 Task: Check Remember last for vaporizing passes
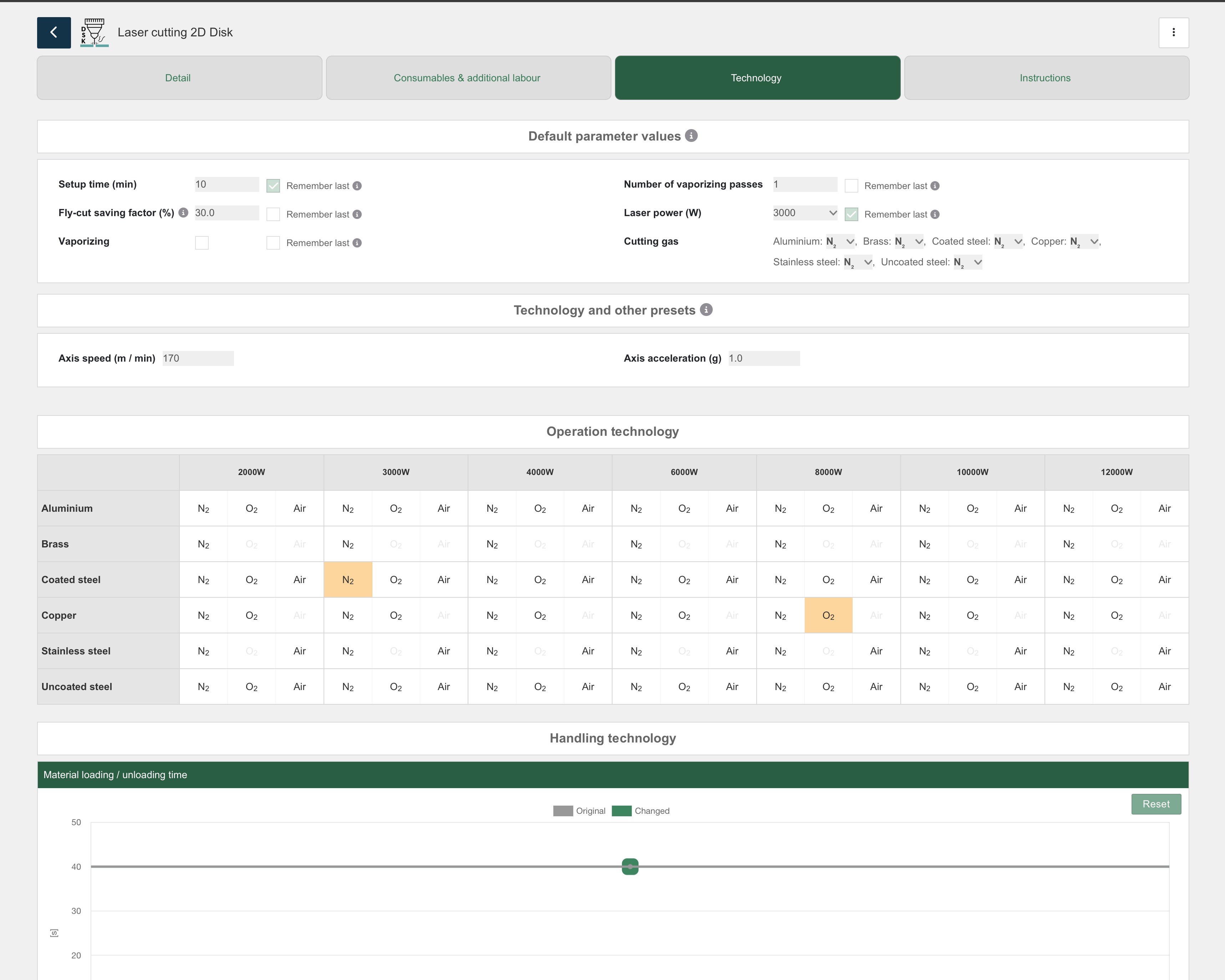851,186
